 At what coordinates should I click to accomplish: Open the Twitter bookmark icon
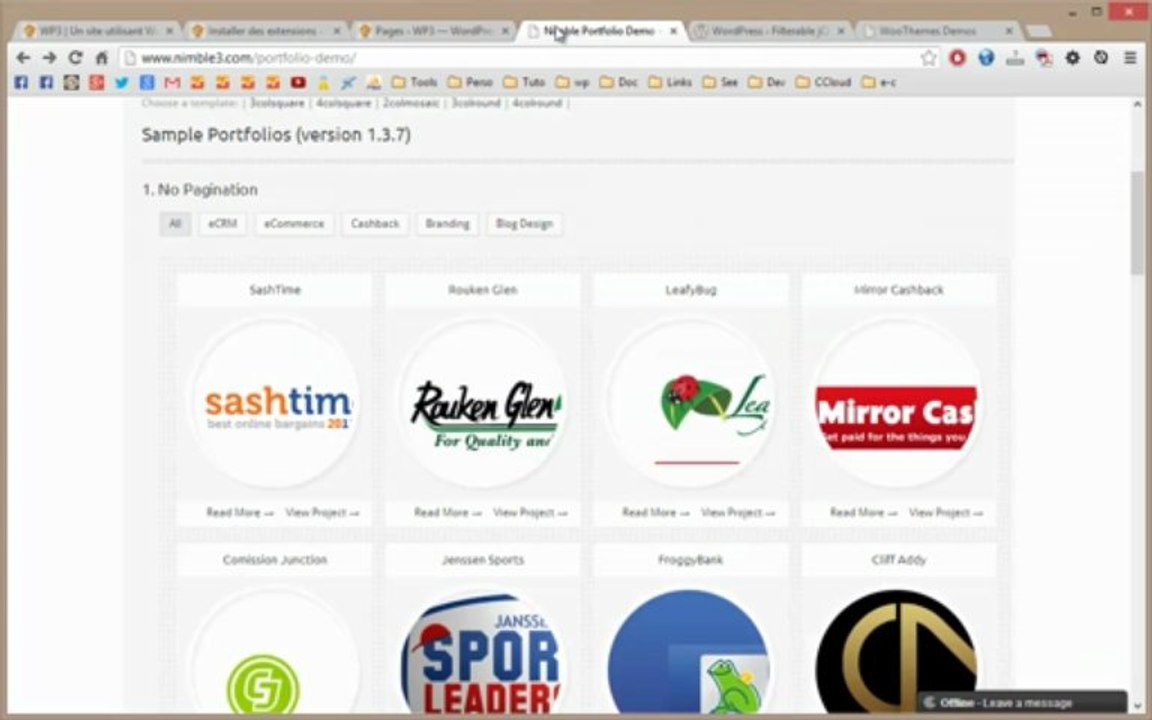[121, 82]
